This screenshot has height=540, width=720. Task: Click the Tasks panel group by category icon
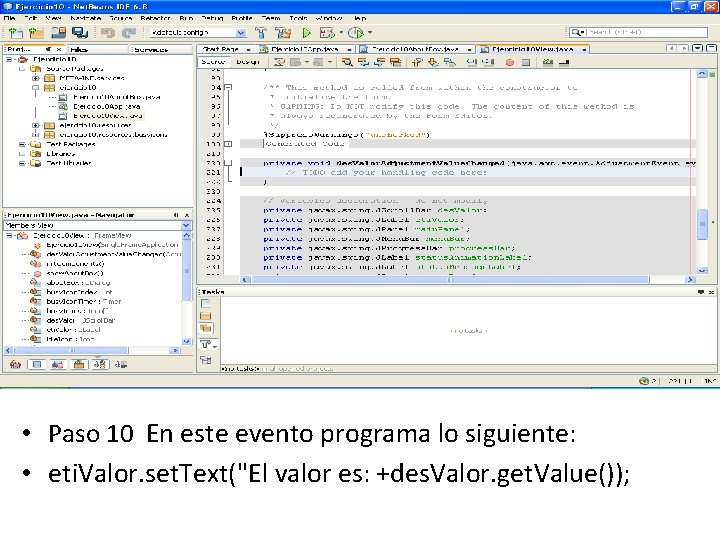(205, 360)
